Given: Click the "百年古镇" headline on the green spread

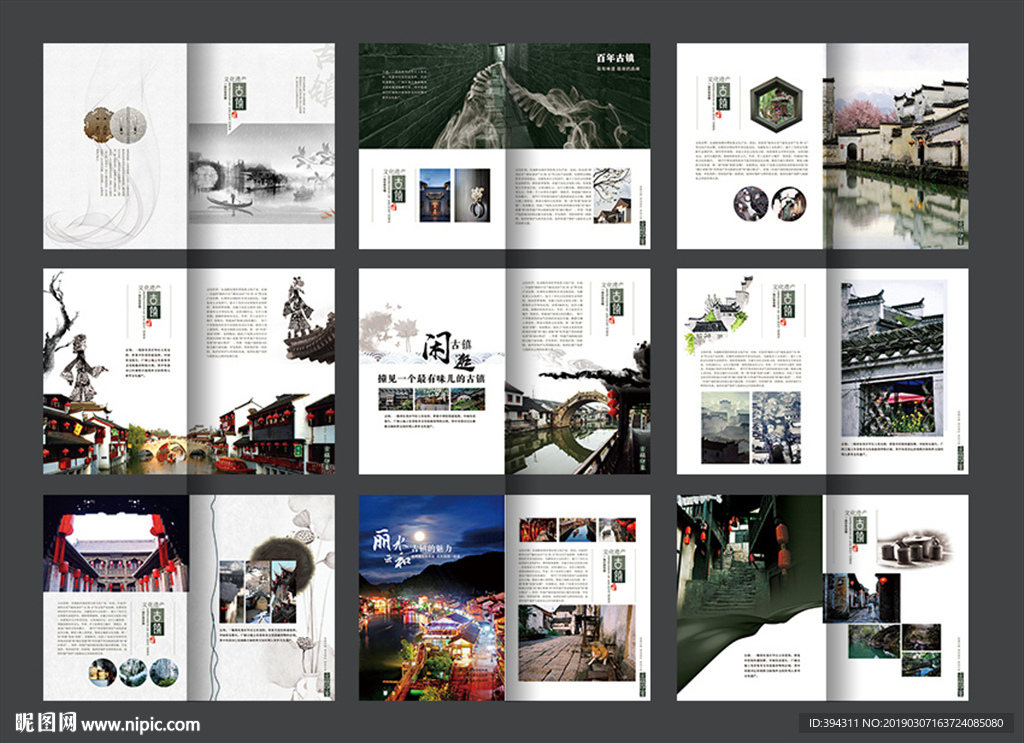Looking at the screenshot, I should pos(615,57).
